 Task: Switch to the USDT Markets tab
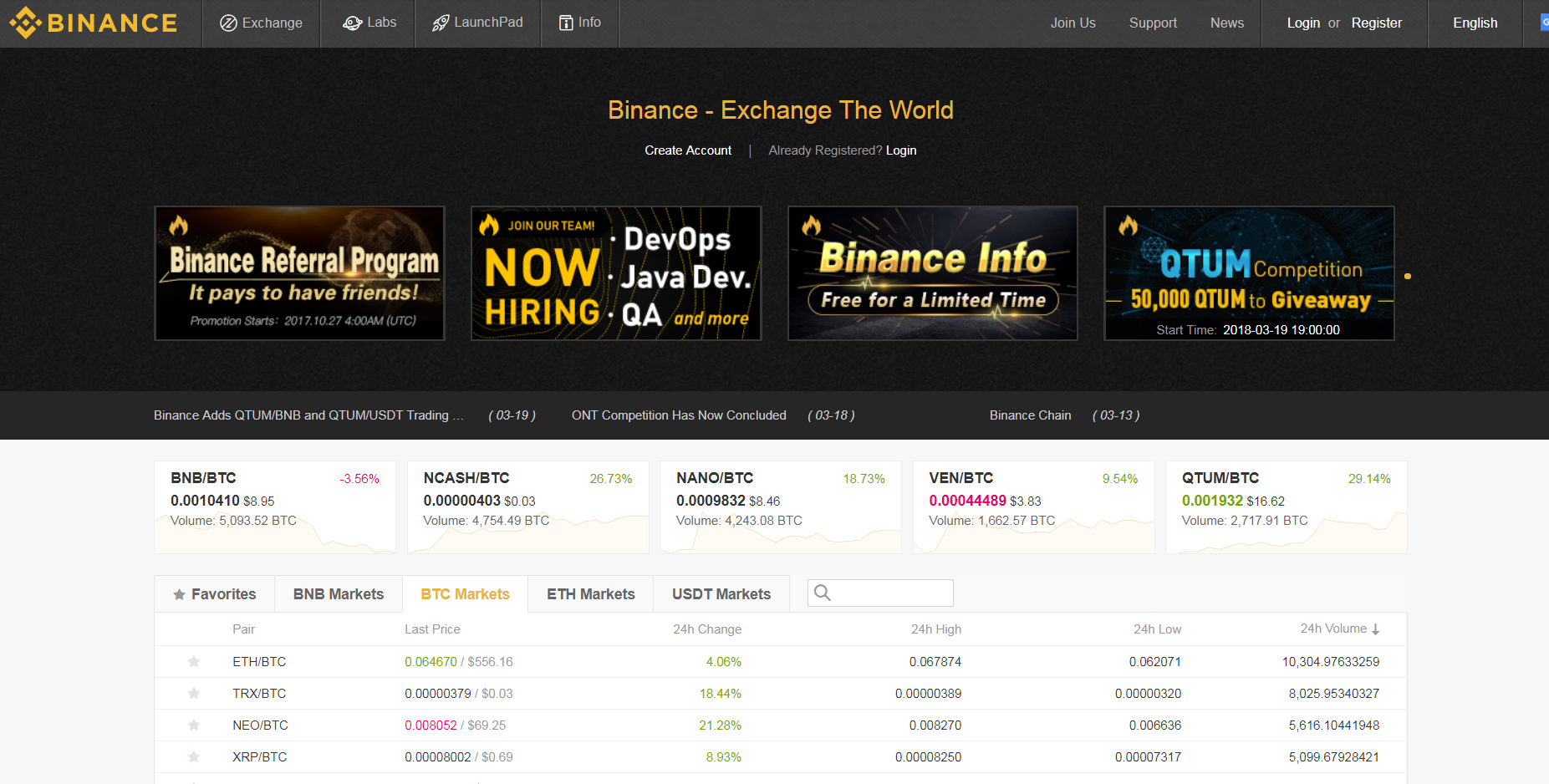[721, 594]
